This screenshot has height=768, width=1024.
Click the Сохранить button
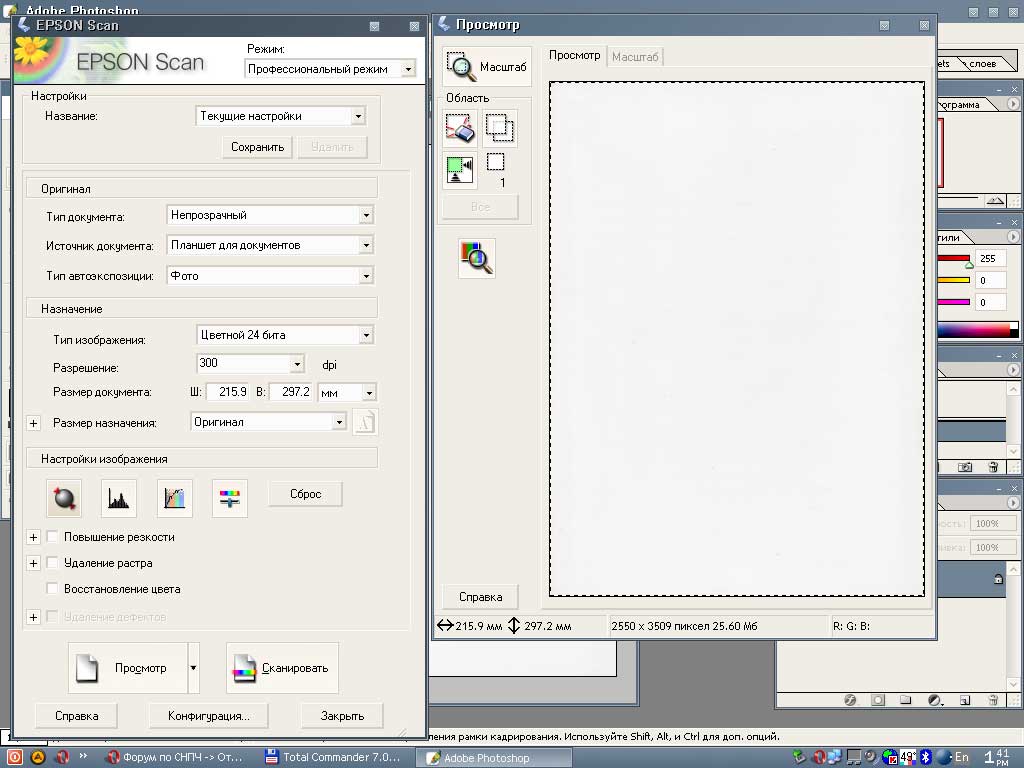tap(257, 147)
